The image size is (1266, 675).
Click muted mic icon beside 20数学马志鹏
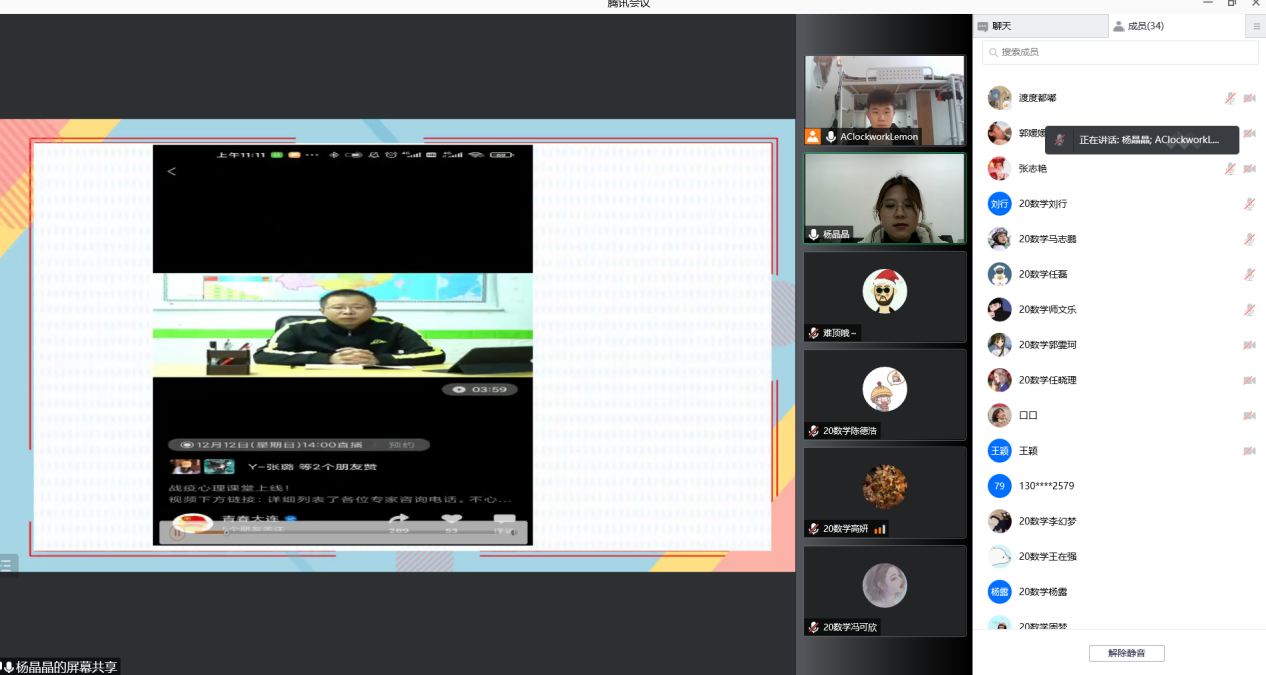tap(1249, 239)
